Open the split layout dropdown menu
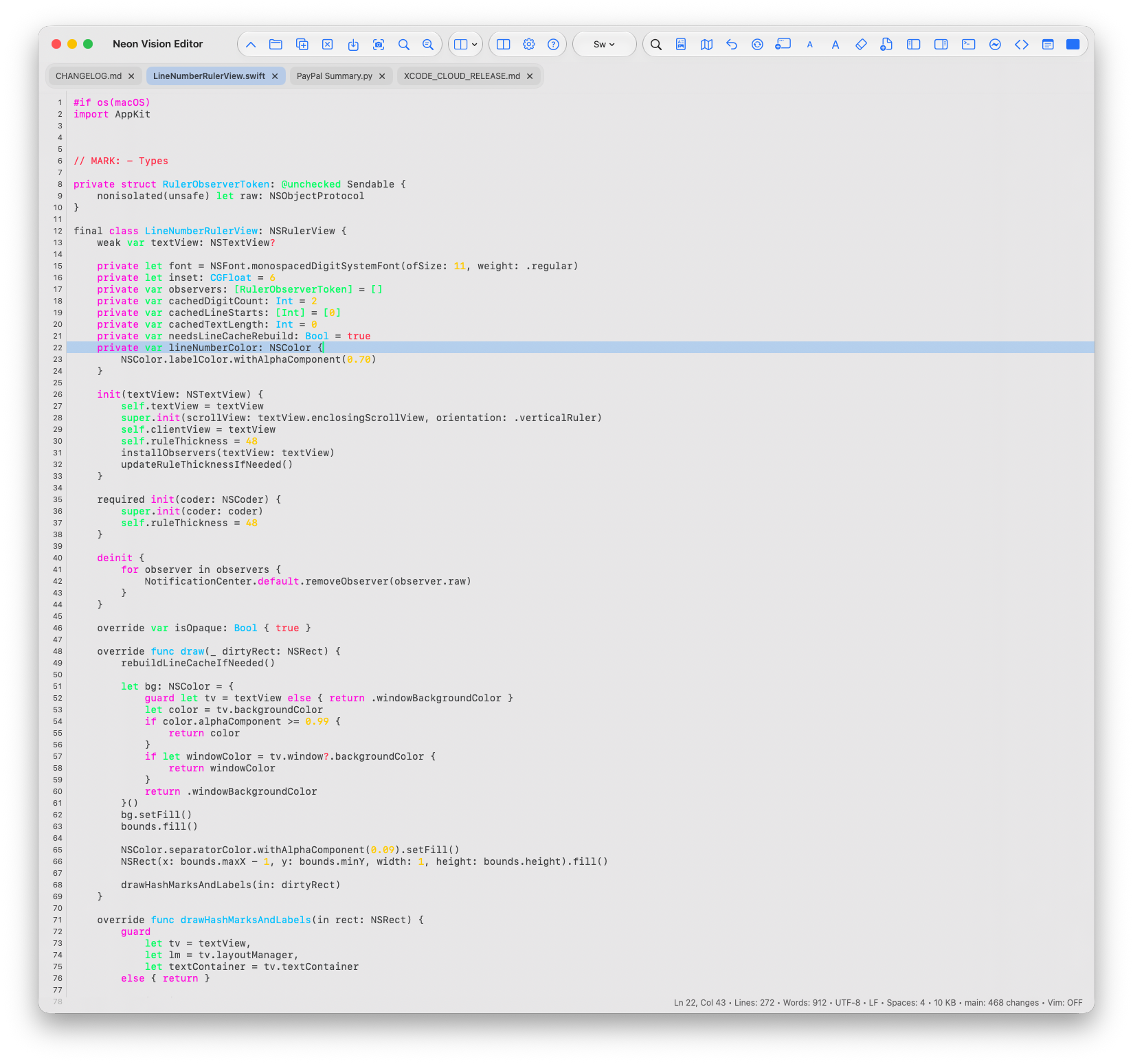The height and width of the screenshot is (1064, 1133). pyautogui.click(x=466, y=45)
